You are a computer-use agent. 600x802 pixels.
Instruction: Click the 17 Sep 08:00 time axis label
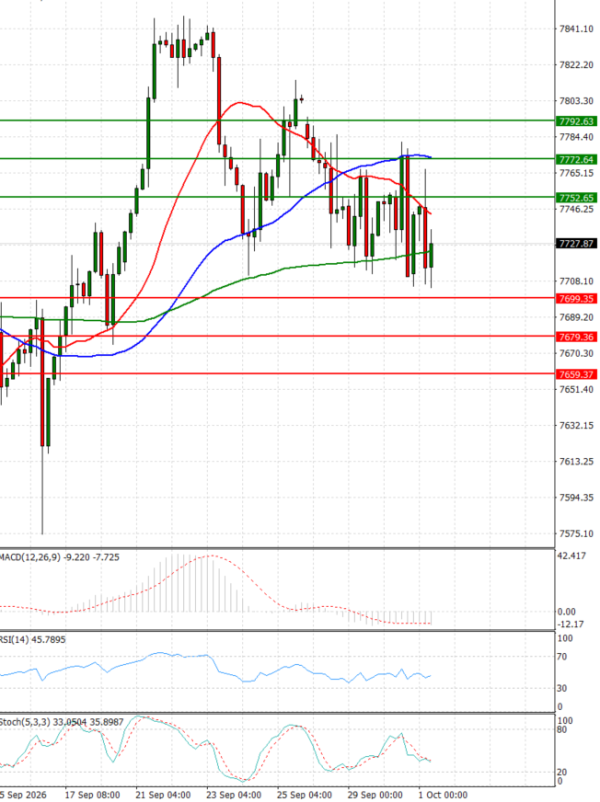coord(93,795)
